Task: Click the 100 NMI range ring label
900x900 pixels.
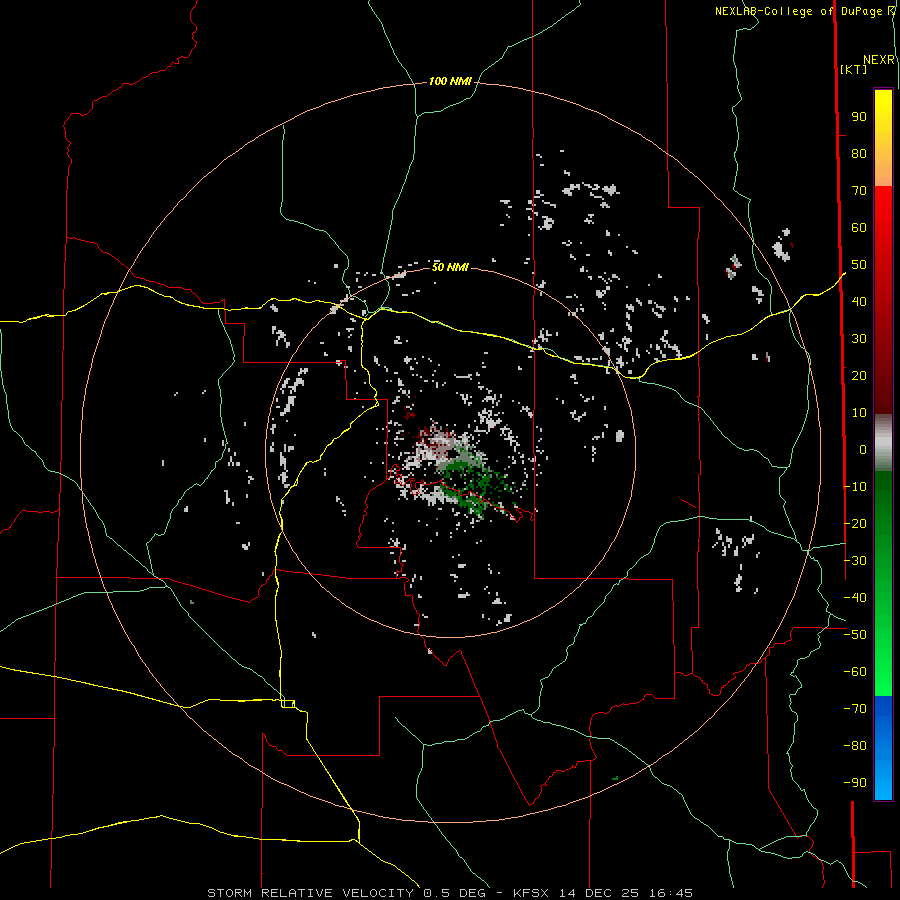Action: [450, 82]
